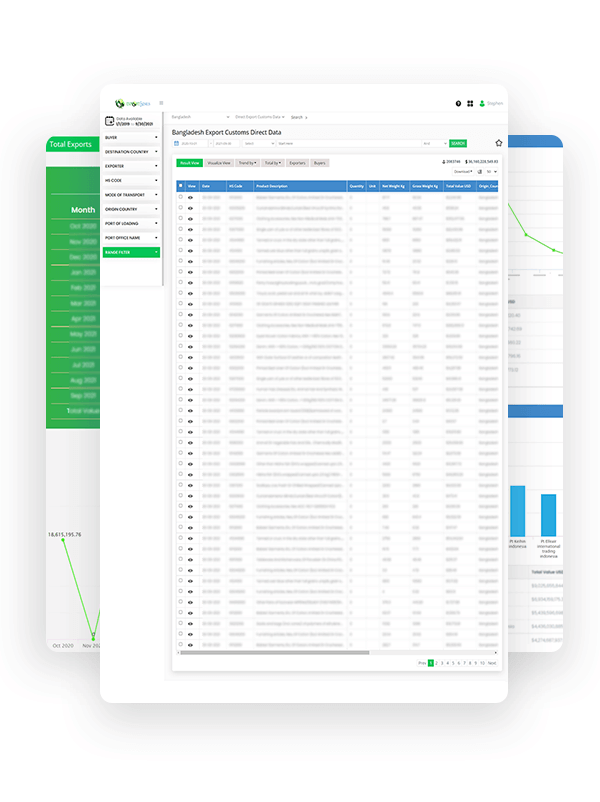Click the star favorite icon
Image resolution: width=600 pixels, height=802 pixels.
pyautogui.click(x=498, y=143)
